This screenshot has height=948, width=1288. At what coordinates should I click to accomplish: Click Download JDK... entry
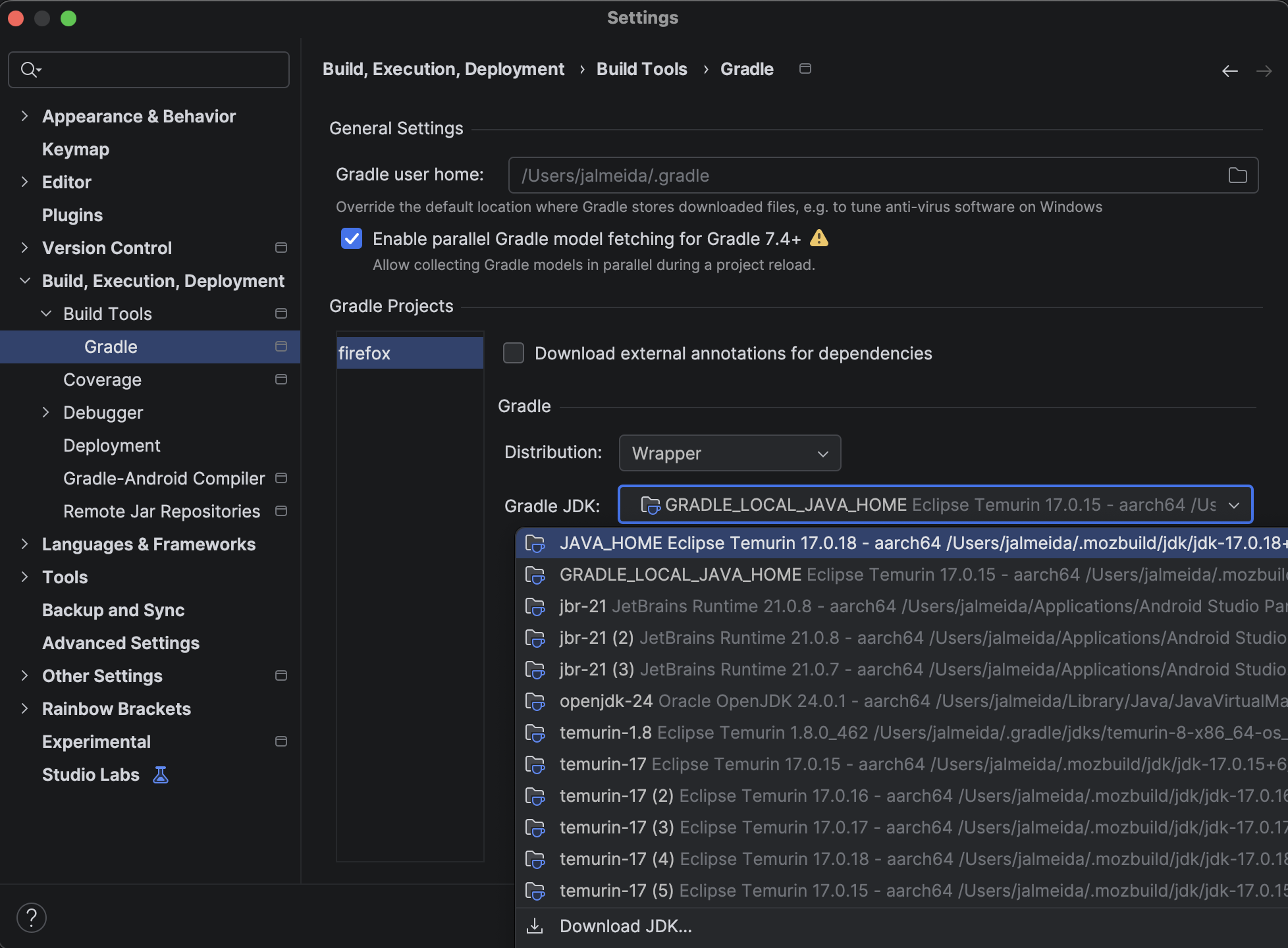coord(626,926)
